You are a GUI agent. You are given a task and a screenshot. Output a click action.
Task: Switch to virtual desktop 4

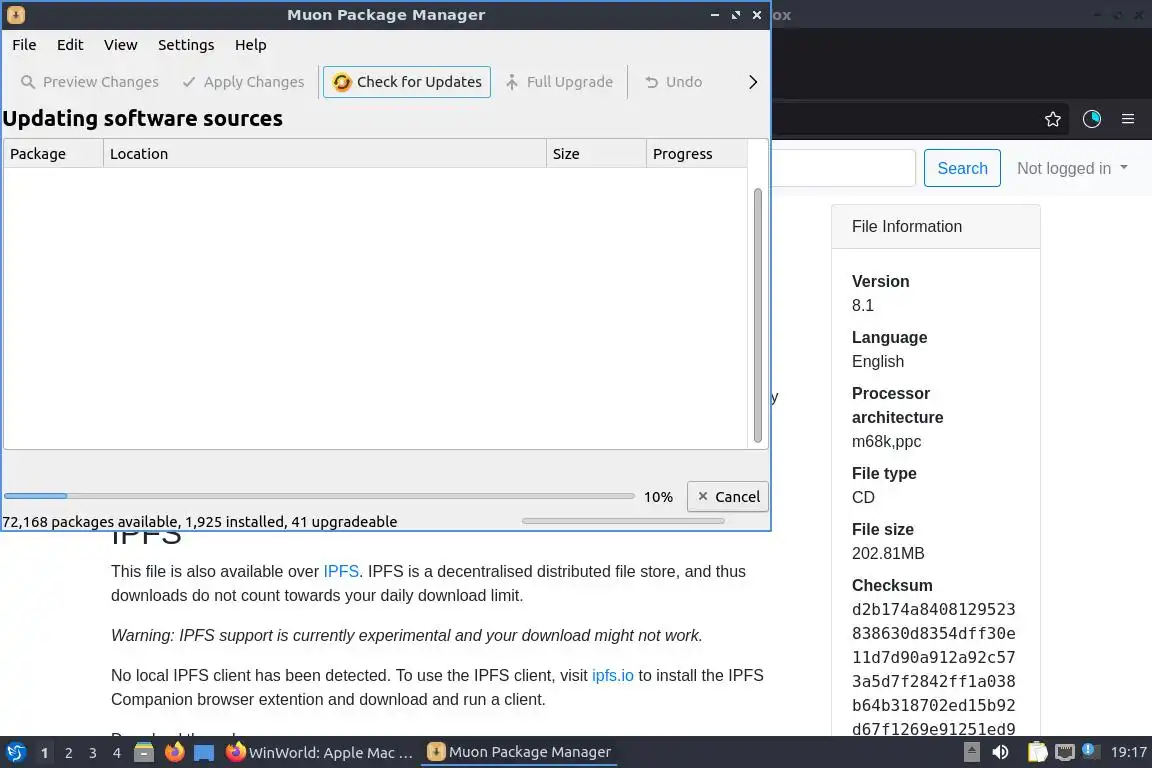(116, 753)
